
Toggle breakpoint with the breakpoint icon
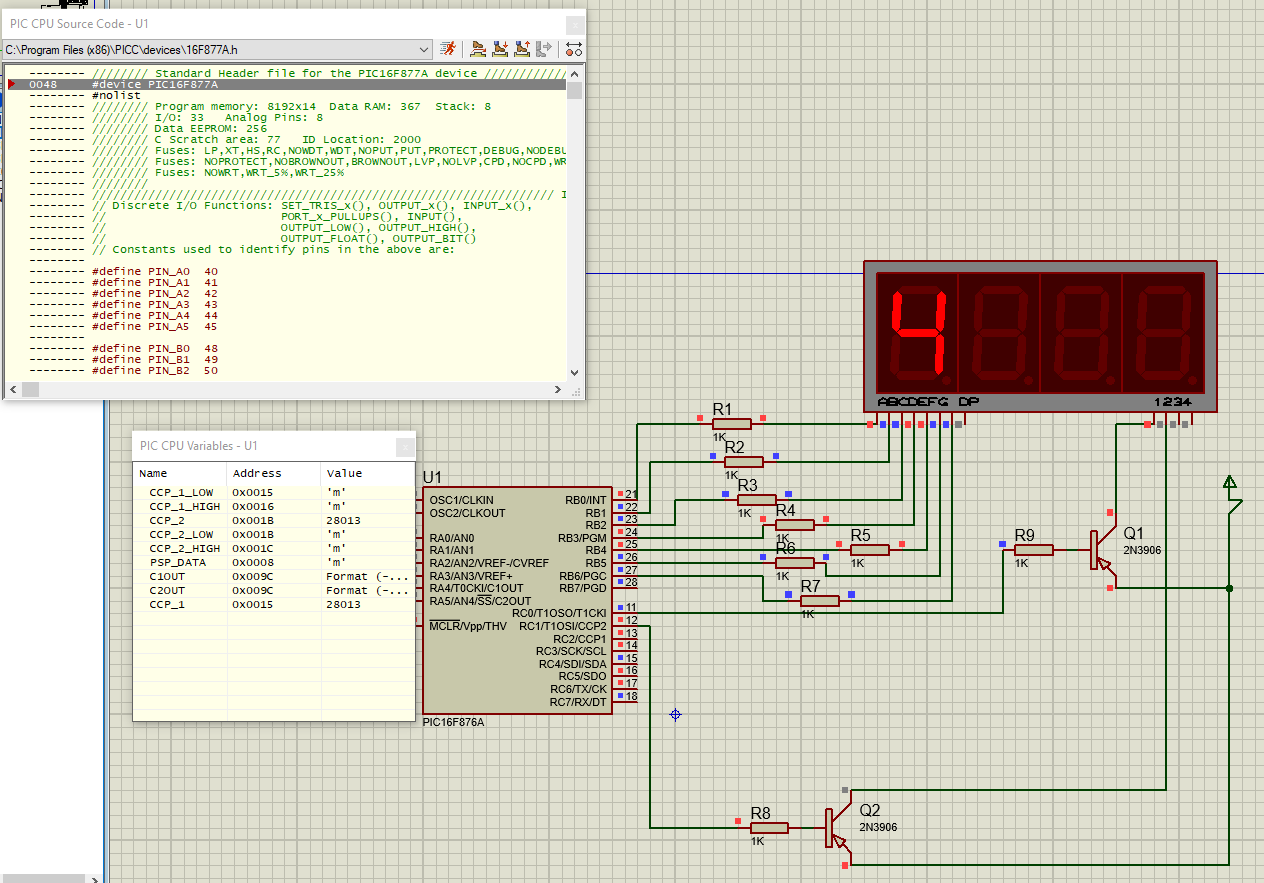tap(574, 48)
